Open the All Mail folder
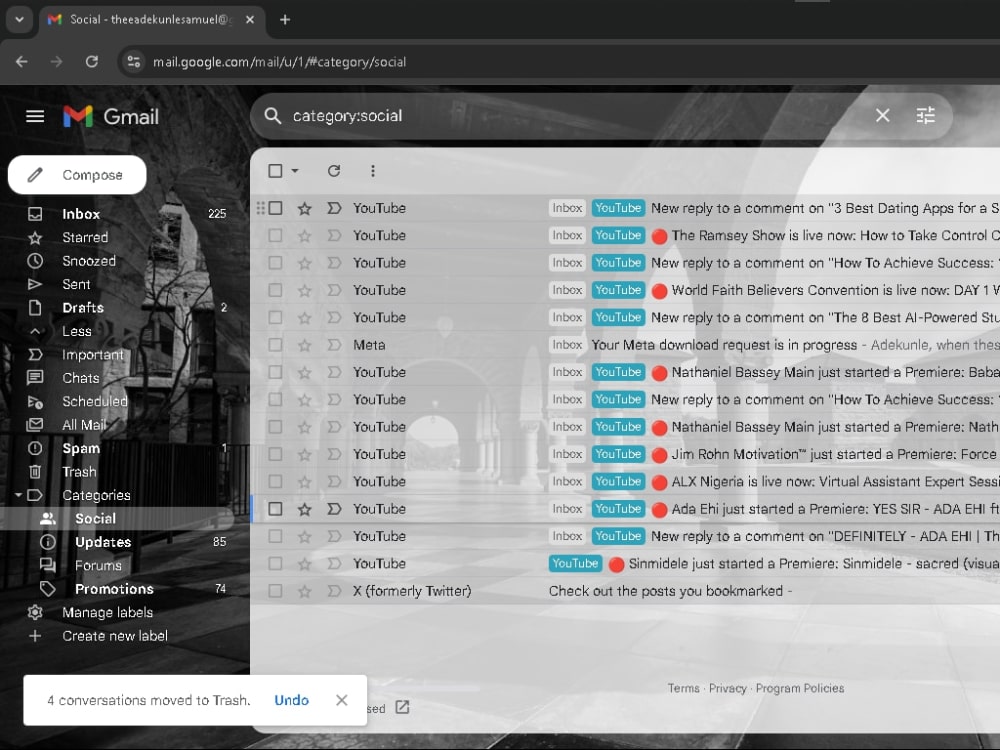 point(84,425)
